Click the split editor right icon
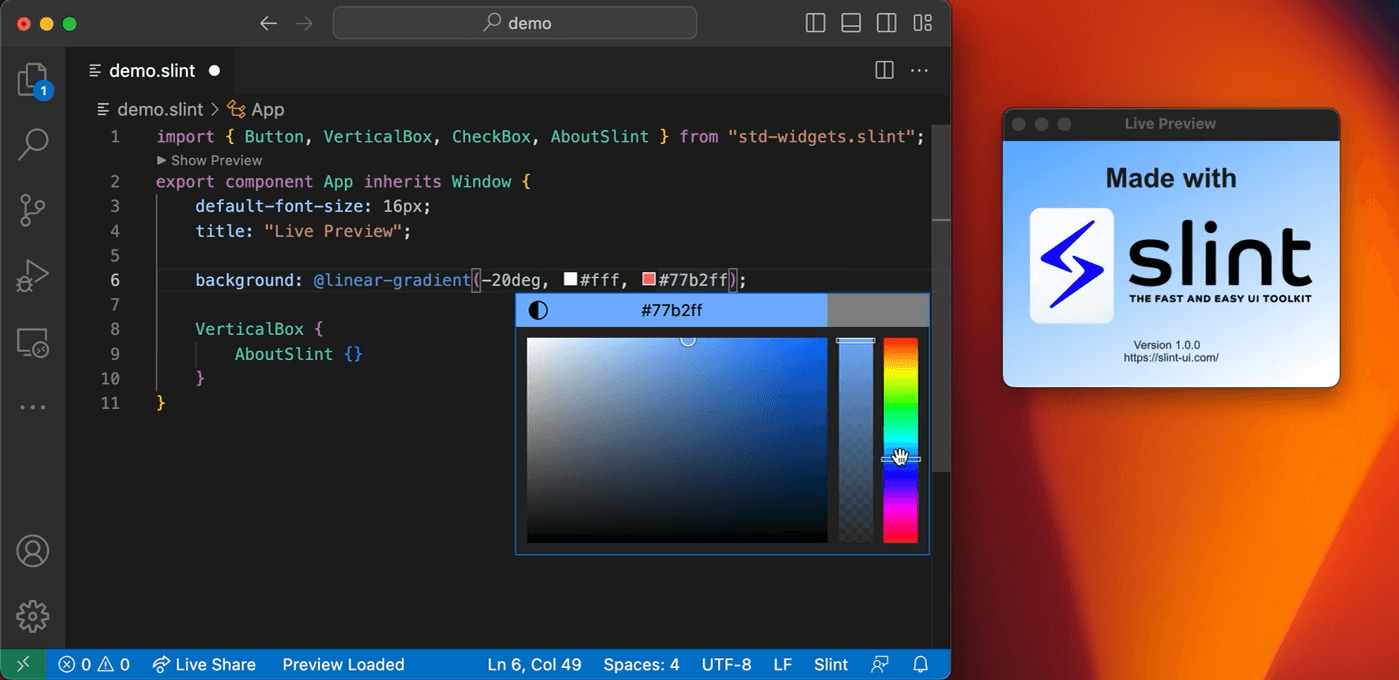1399x680 pixels. pyautogui.click(x=884, y=70)
